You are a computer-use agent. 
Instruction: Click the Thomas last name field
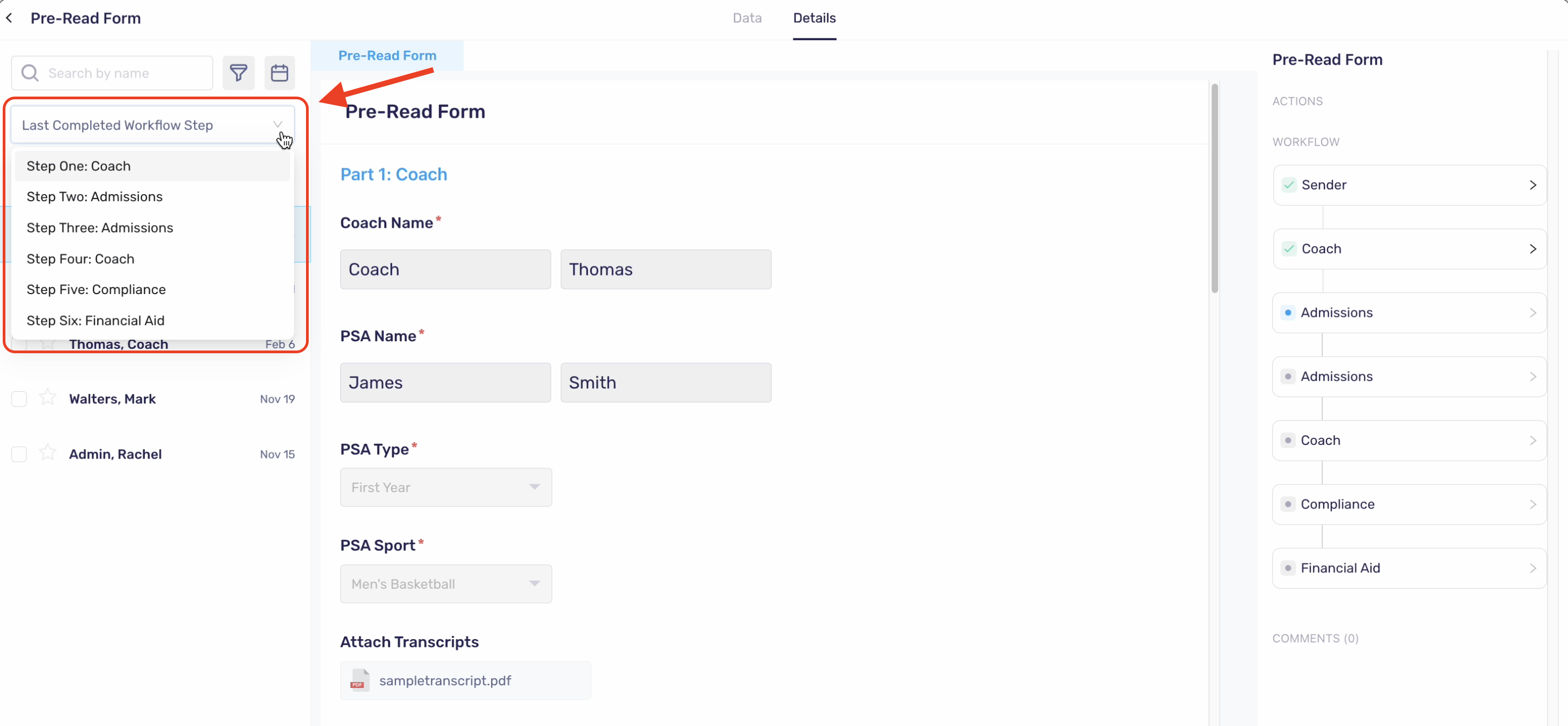click(x=665, y=269)
